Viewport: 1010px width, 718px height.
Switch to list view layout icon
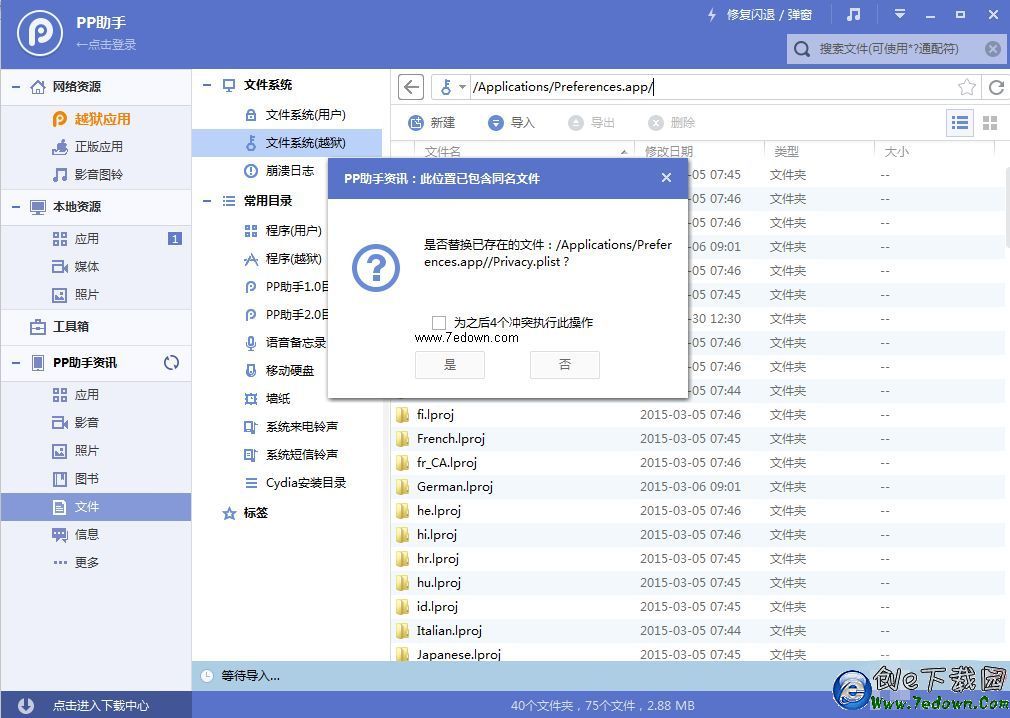[960, 123]
